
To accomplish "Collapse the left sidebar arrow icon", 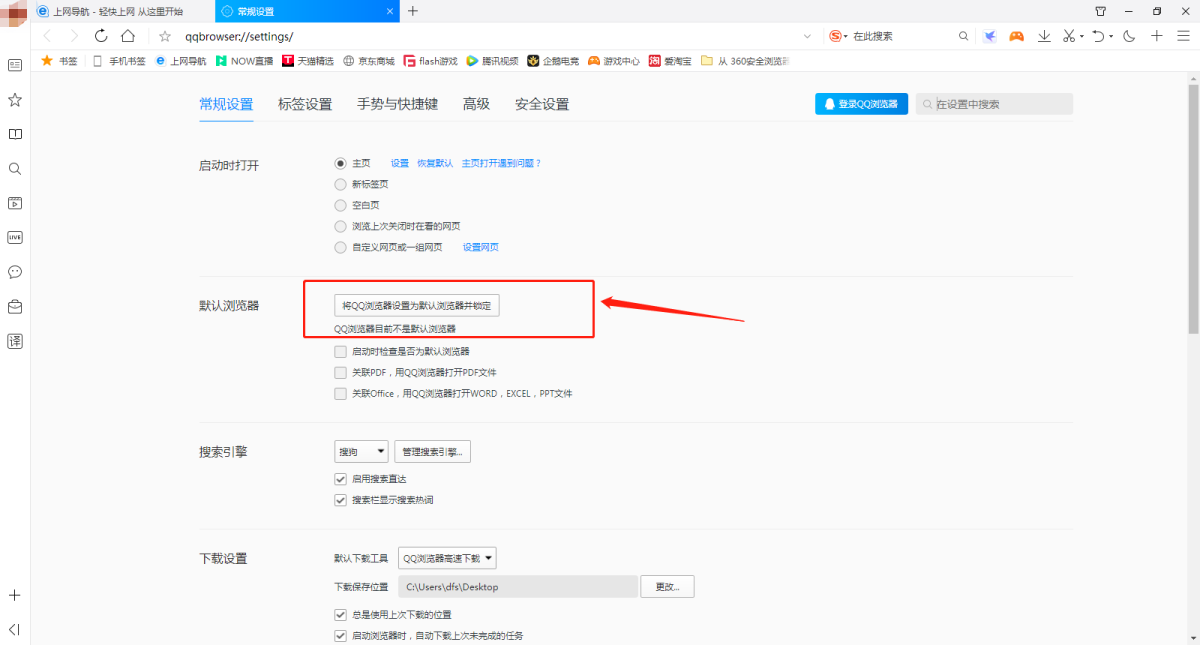I will click(15, 629).
